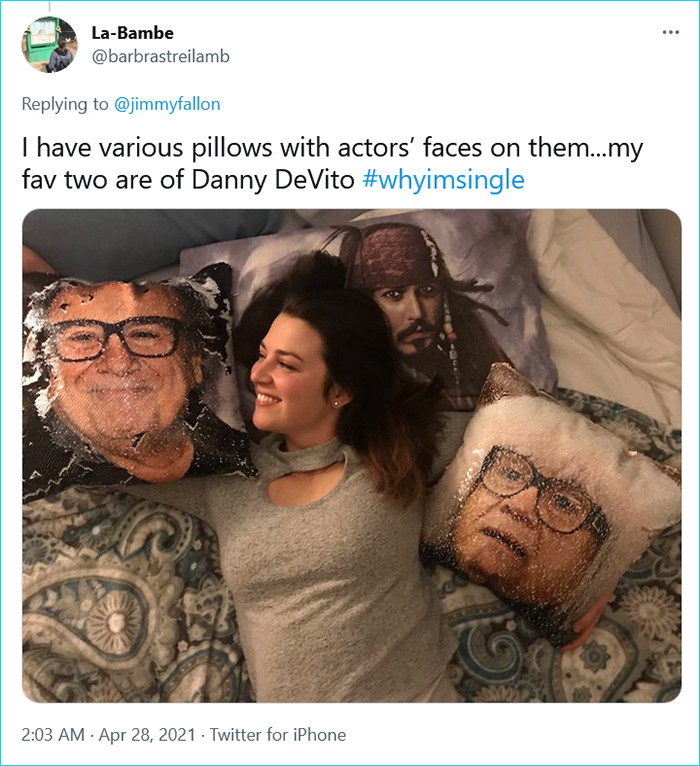The height and width of the screenshot is (766, 700).
Task: Open the three-dot more options menu
Action: (x=670, y=32)
